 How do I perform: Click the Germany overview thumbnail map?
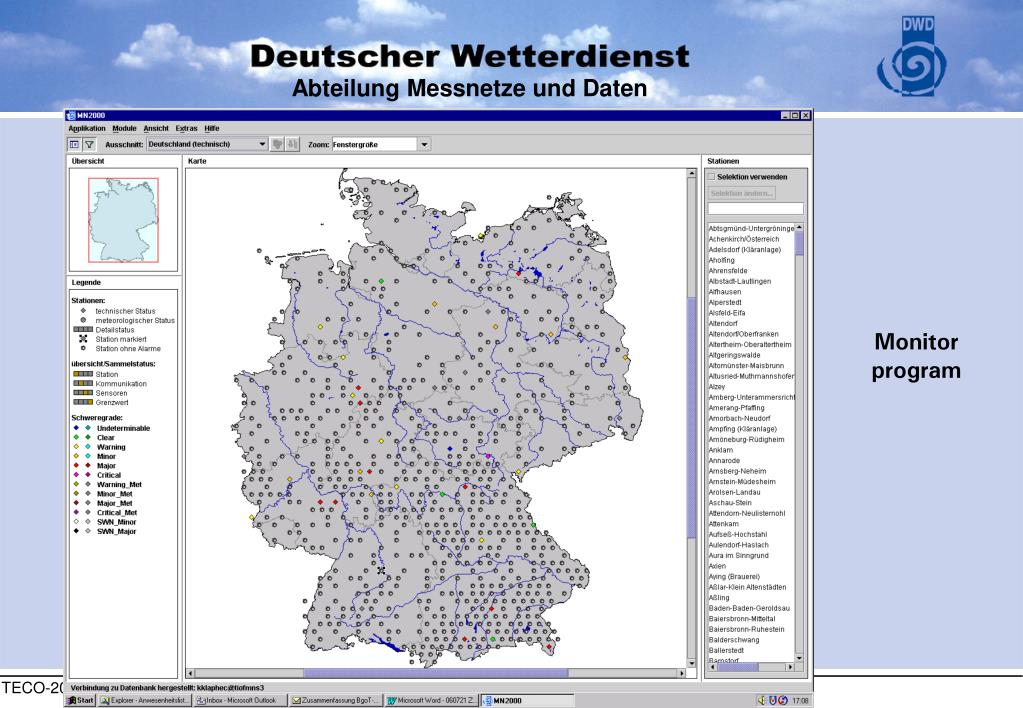tap(123, 220)
